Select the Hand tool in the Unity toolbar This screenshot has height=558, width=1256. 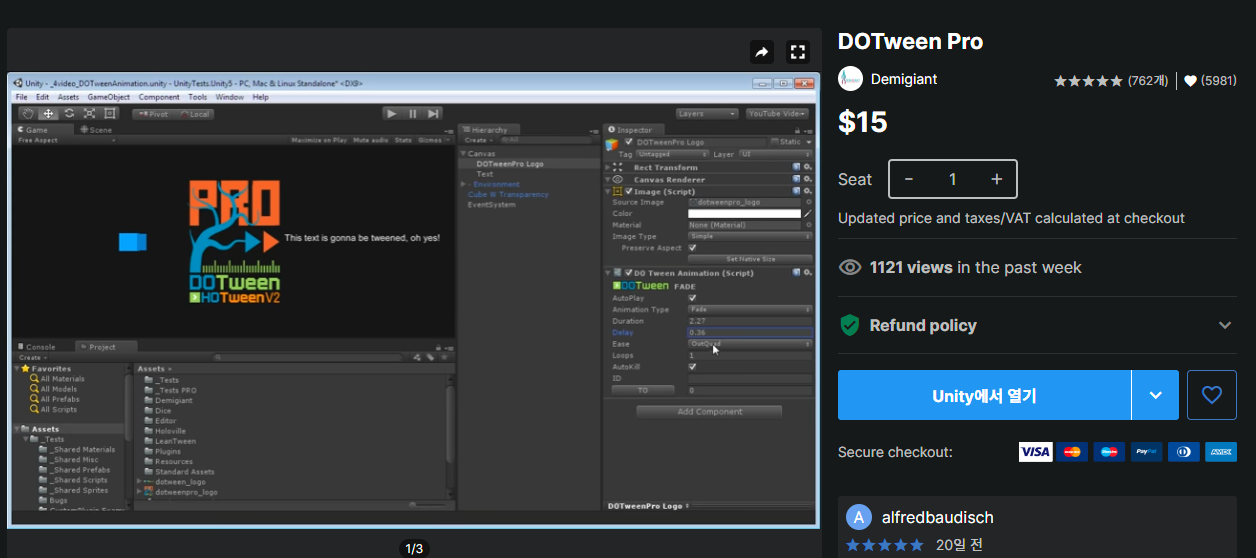pos(29,114)
